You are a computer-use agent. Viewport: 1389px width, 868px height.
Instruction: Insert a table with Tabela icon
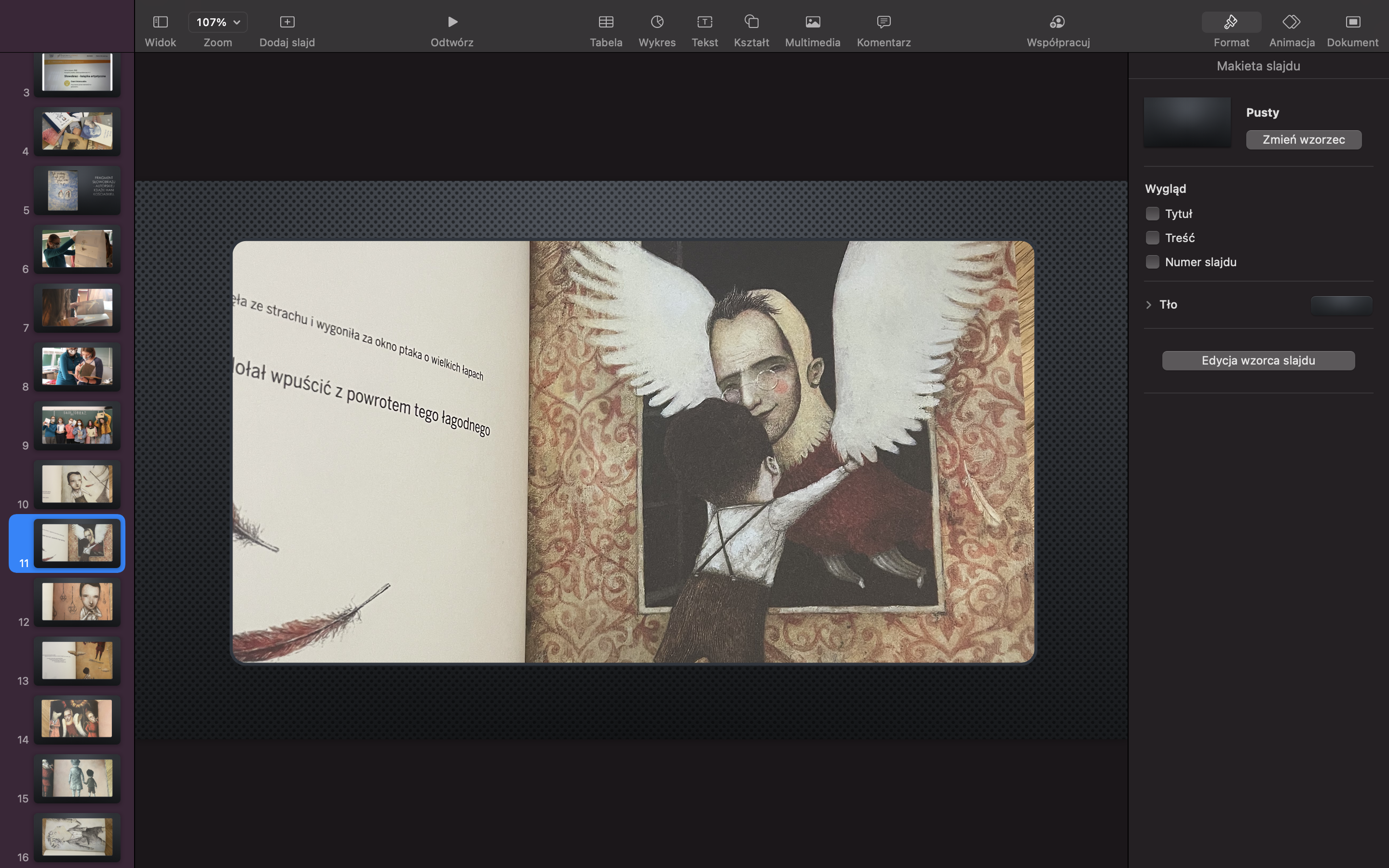[606, 22]
